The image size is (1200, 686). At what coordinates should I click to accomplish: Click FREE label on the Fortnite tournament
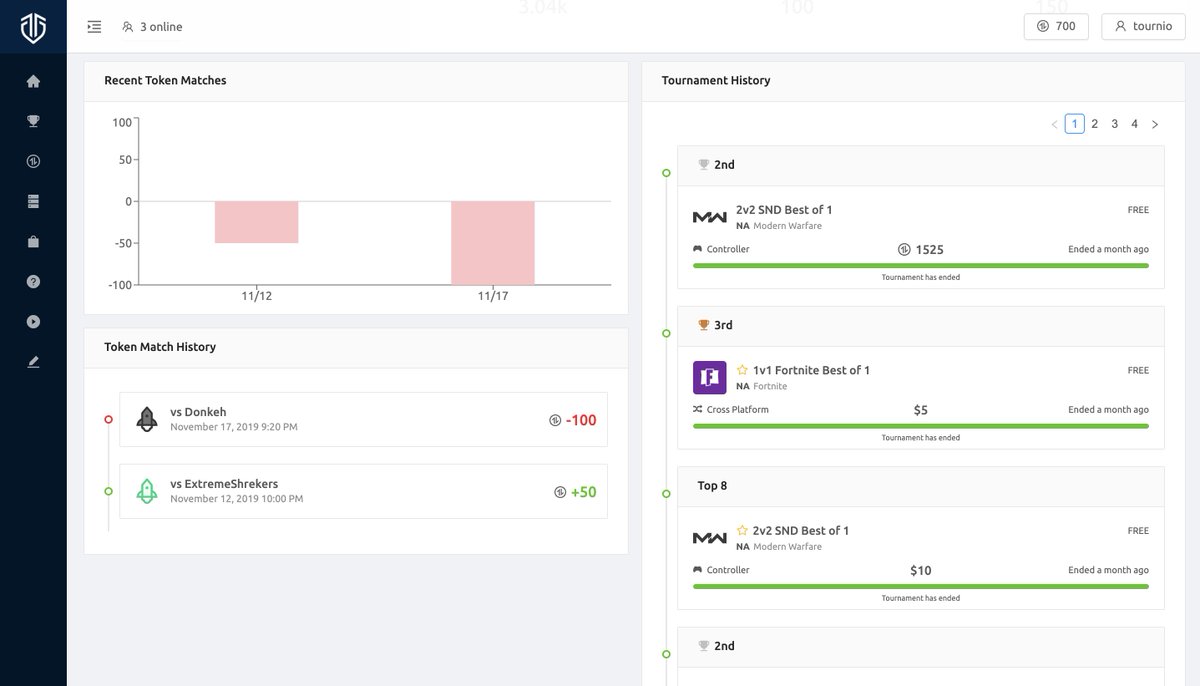pos(1138,370)
